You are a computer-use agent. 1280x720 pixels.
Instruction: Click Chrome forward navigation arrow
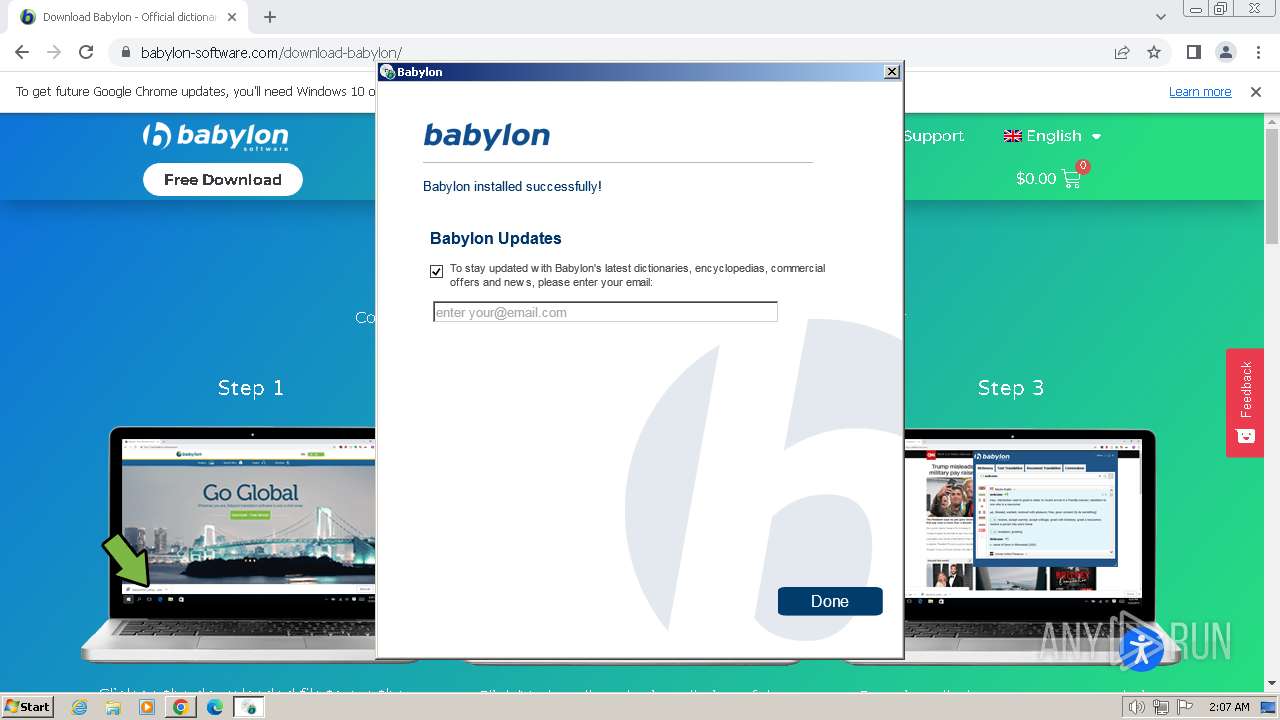pyautogui.click(x=54, y=52)
